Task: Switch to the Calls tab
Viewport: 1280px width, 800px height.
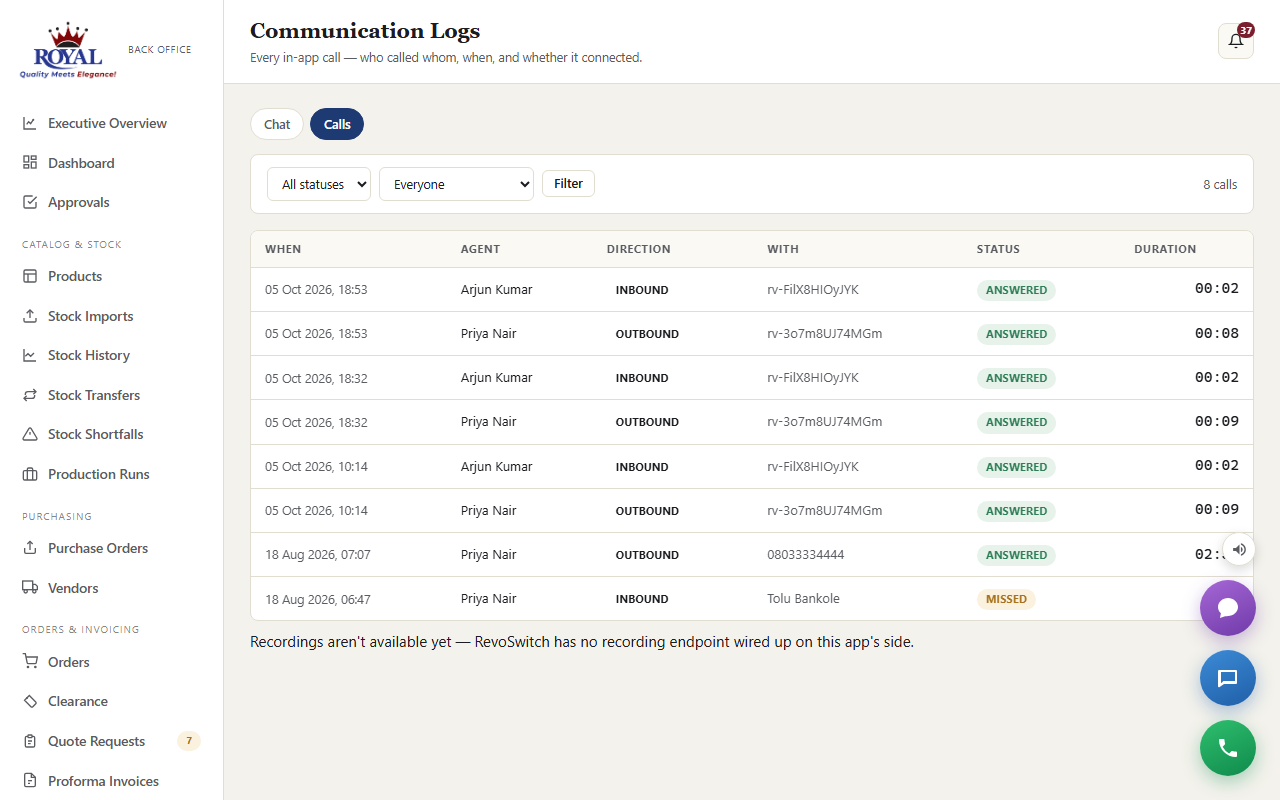Action: tap(337, 124)
